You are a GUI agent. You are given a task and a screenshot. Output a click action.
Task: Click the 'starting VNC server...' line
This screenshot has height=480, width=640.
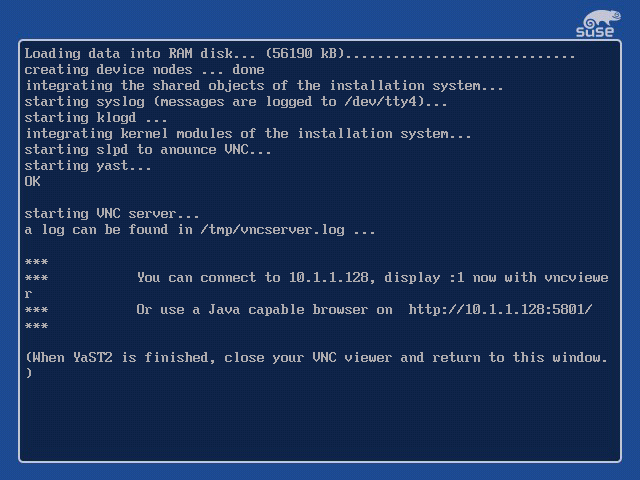point(112,213)
